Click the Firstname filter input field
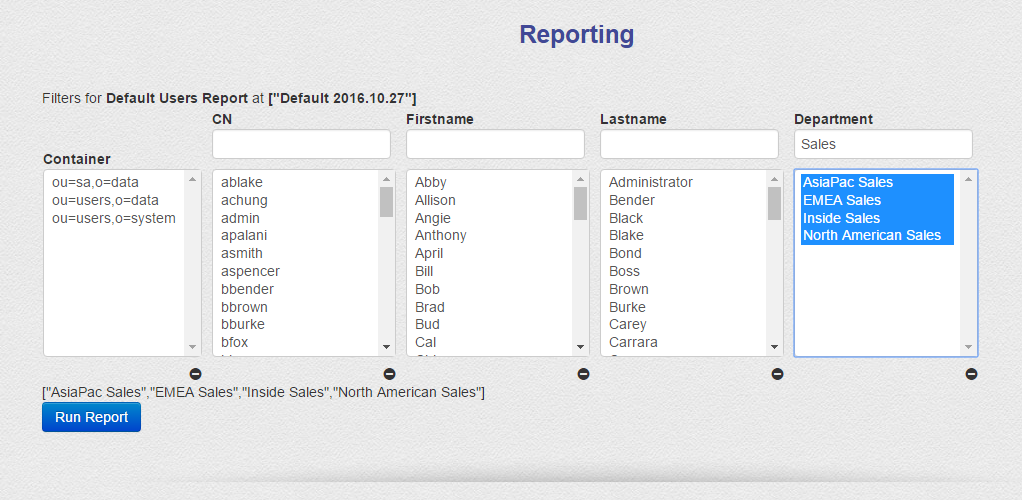Image resolution: width=1022 pixels, height=500 pixels. [x=495, y=144]
